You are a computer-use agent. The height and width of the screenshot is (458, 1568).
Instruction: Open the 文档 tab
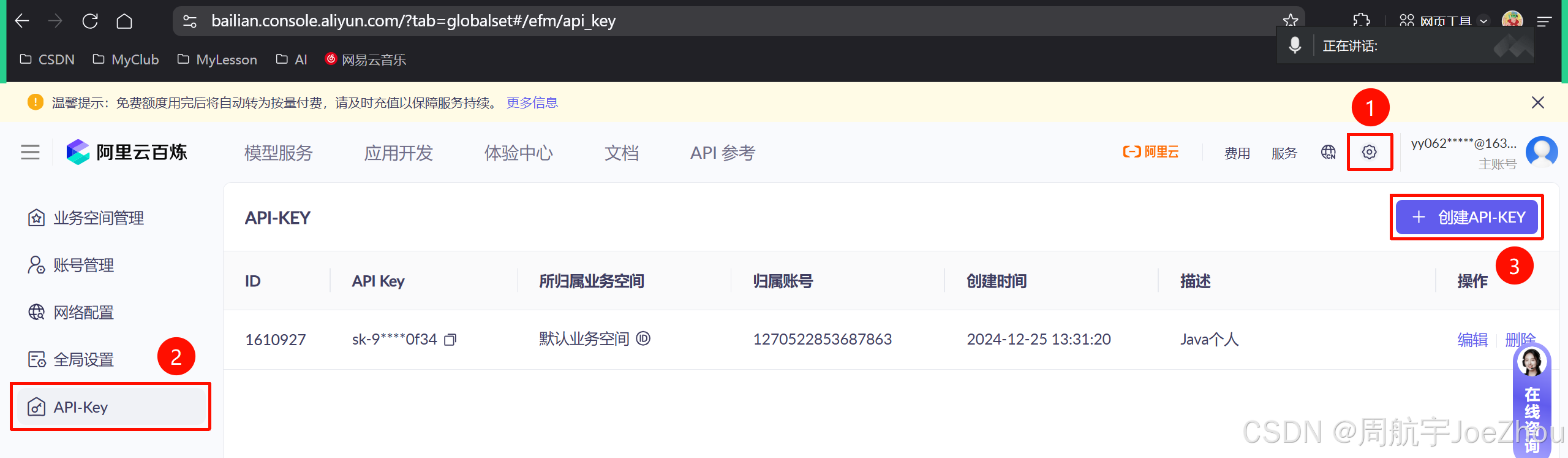[x=622, y=153]
